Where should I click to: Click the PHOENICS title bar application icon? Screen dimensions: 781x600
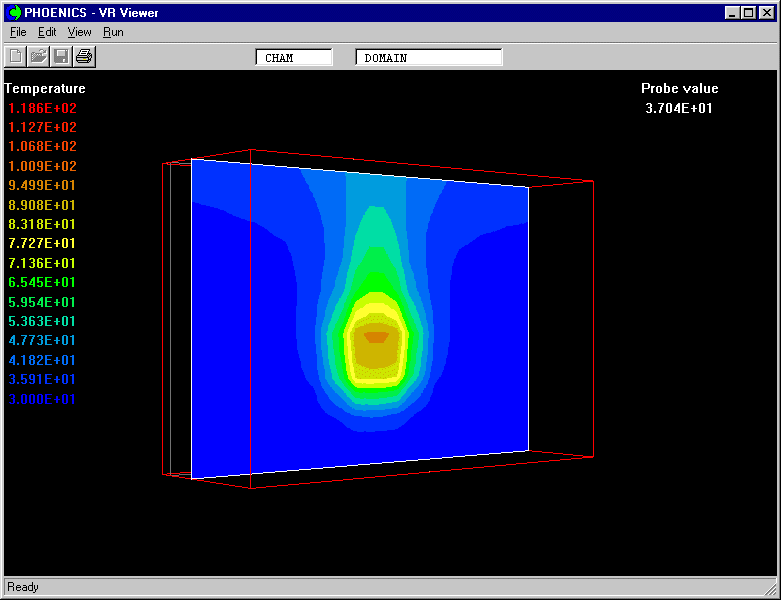click(x=15, y=13)
